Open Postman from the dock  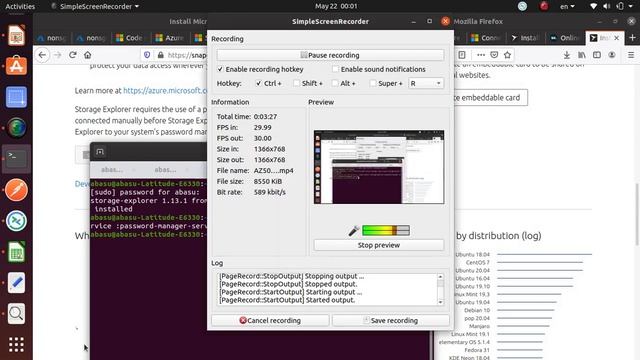point(16,190)
